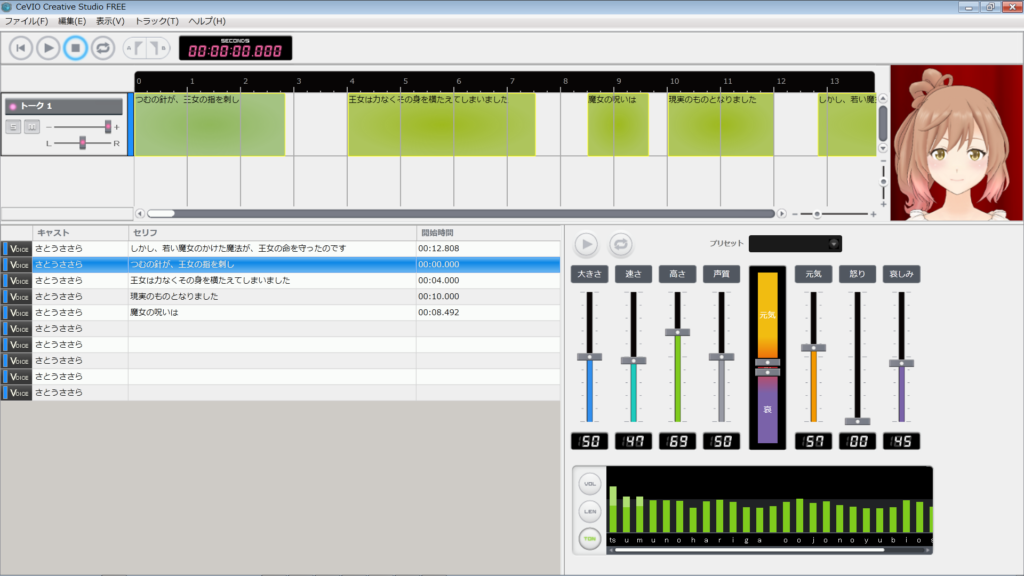
Task: Toggle repeat in the voice parameter panel
Action: (x=620, y=244)
